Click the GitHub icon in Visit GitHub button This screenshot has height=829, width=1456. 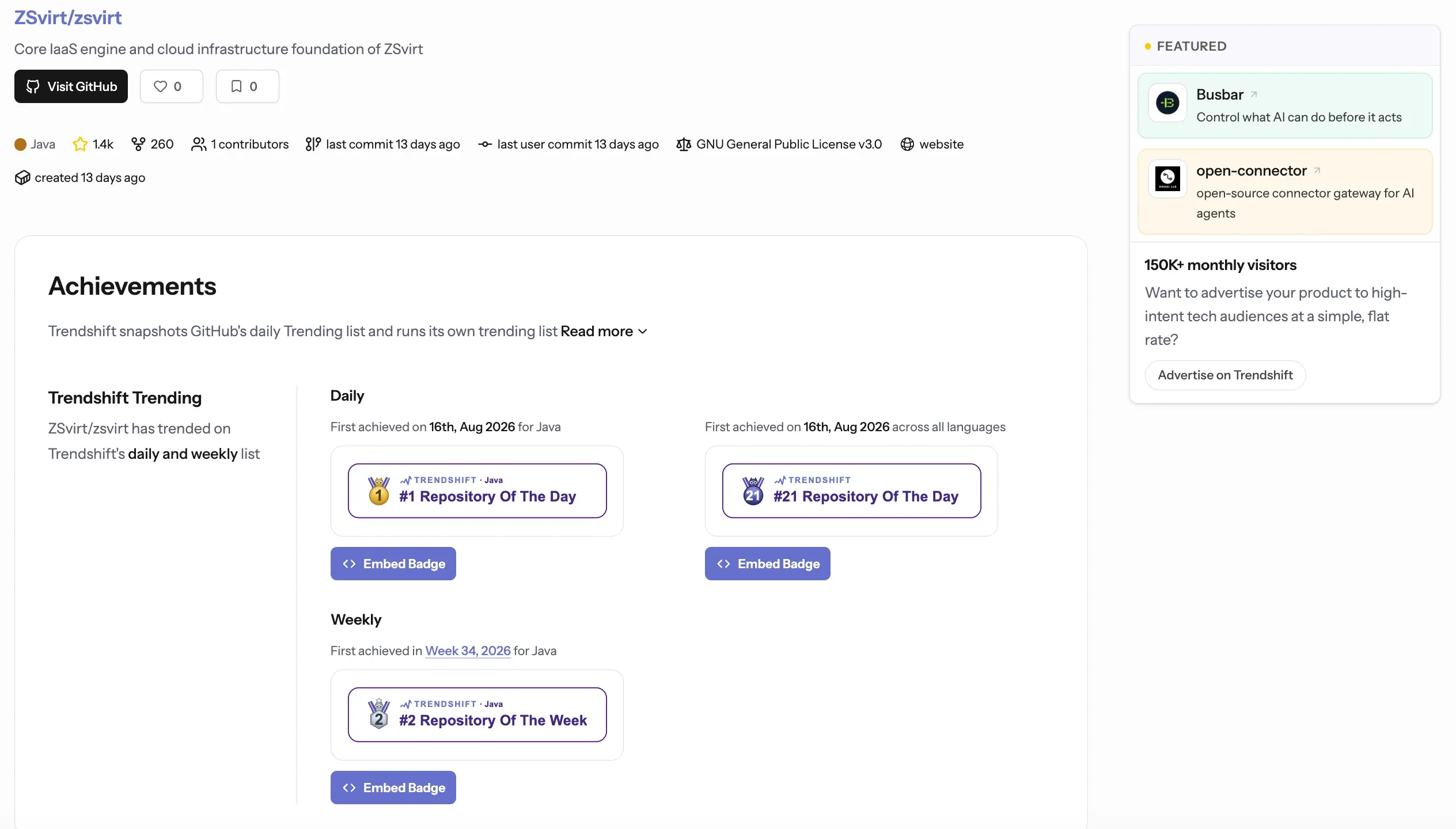click(33, 86)
